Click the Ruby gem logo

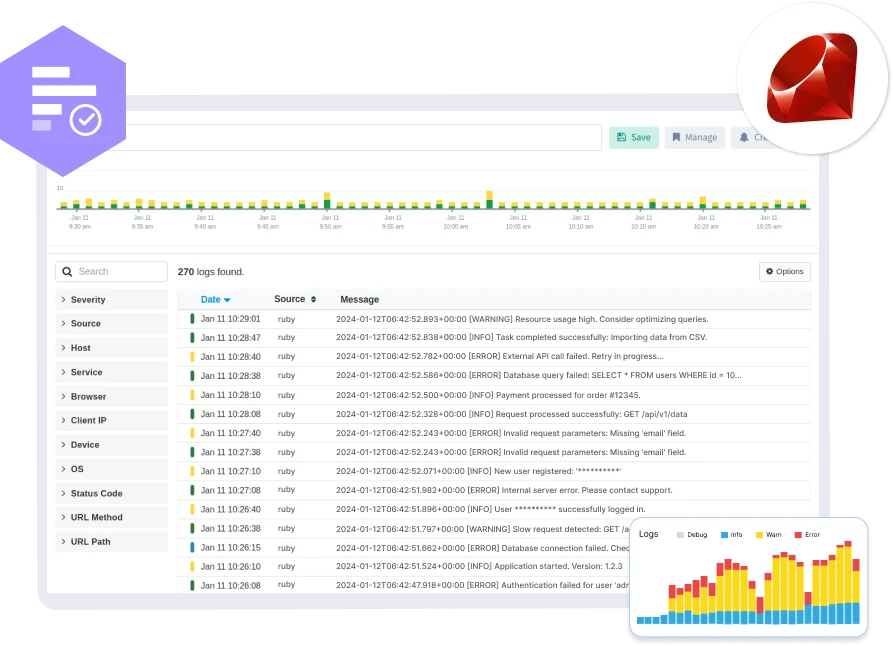[x=812, y=78]
